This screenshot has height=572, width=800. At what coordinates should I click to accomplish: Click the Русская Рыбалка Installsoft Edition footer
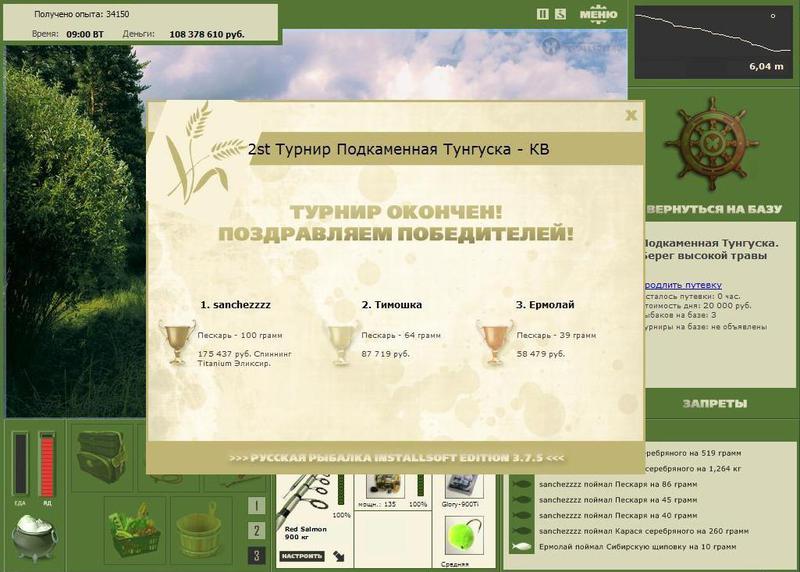click(396, 458)
